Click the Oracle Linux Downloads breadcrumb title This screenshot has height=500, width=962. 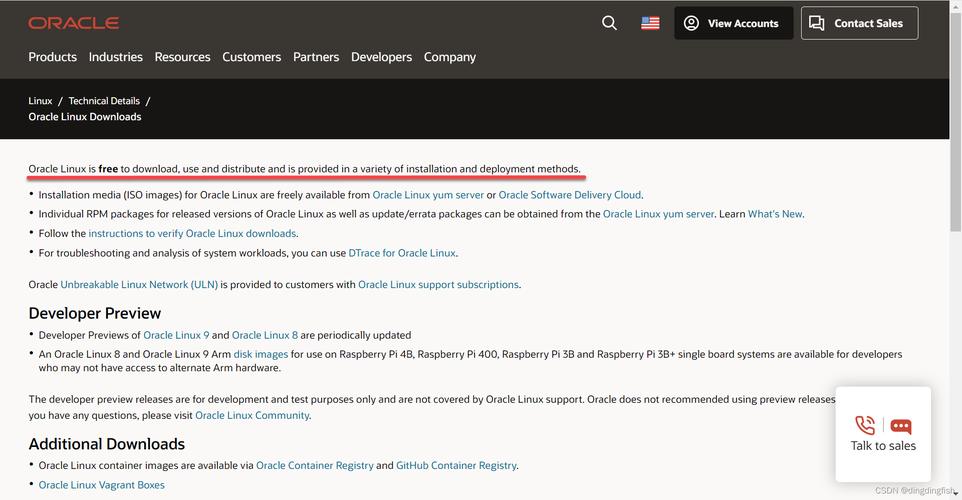tap(85, 117)
